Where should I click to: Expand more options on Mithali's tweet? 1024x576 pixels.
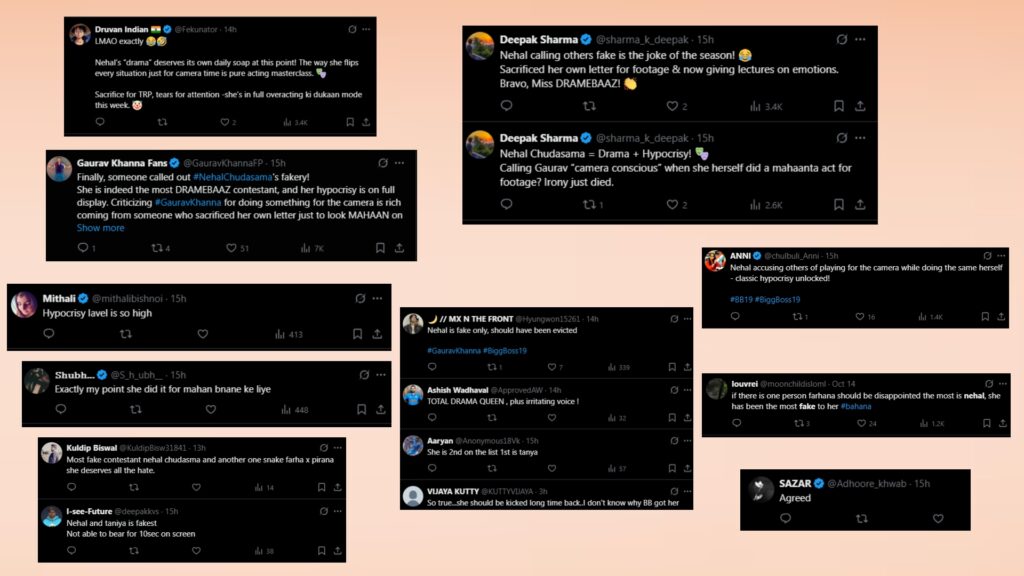[377, 298]
